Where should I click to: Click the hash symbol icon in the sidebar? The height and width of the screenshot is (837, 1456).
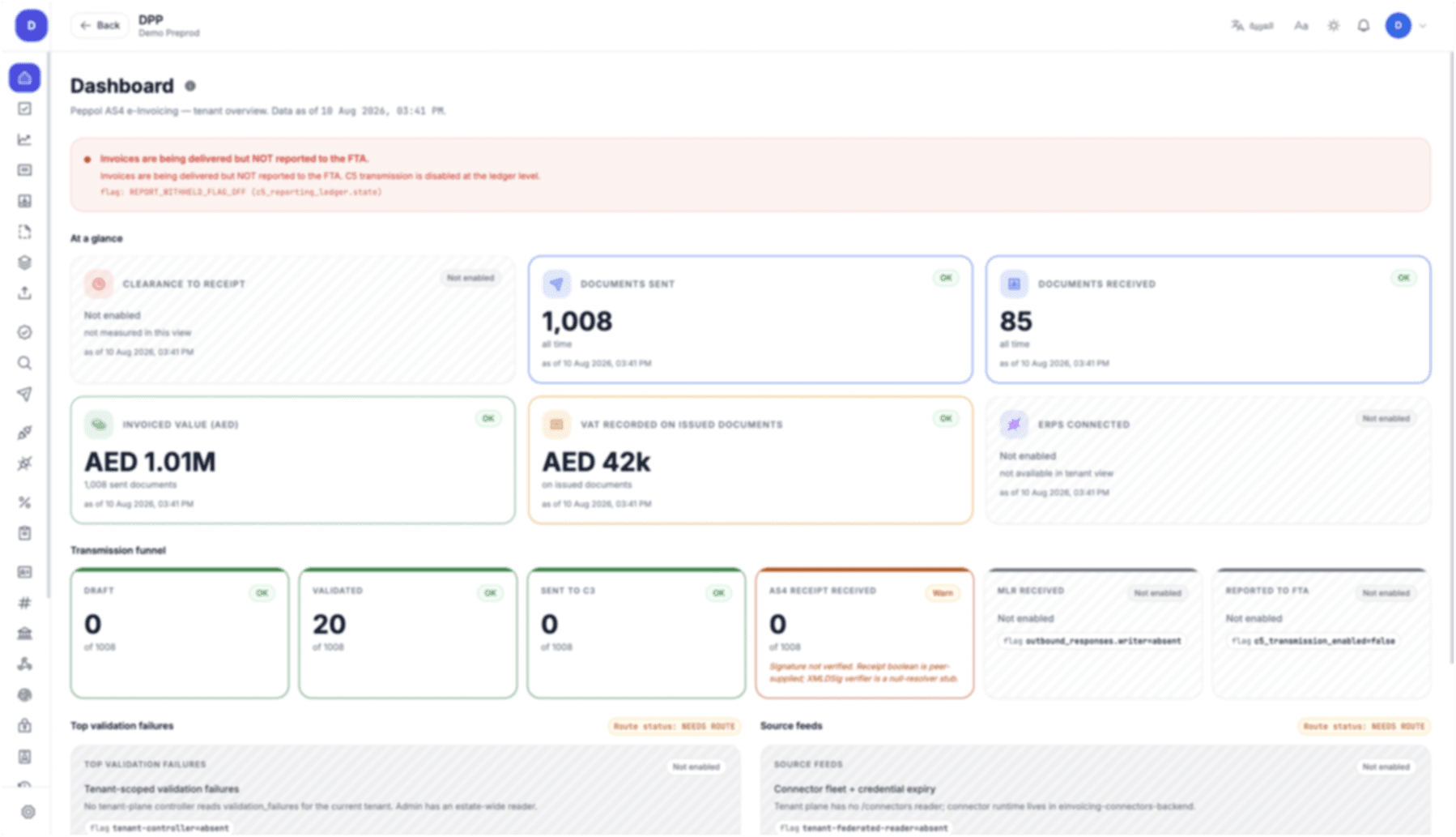[x=25, y=603]
